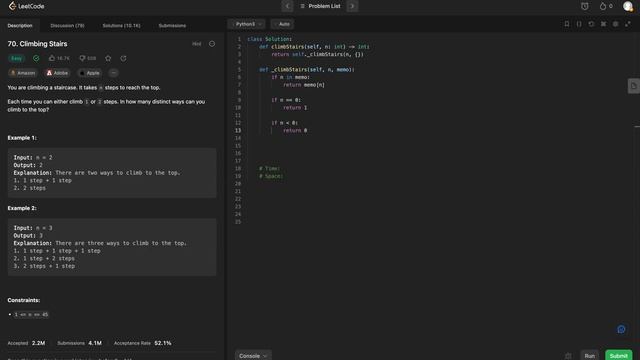This screenshot has height=360, width=640.
Task: Toggle fullscreen editor with expand icon
Action: 628,24
